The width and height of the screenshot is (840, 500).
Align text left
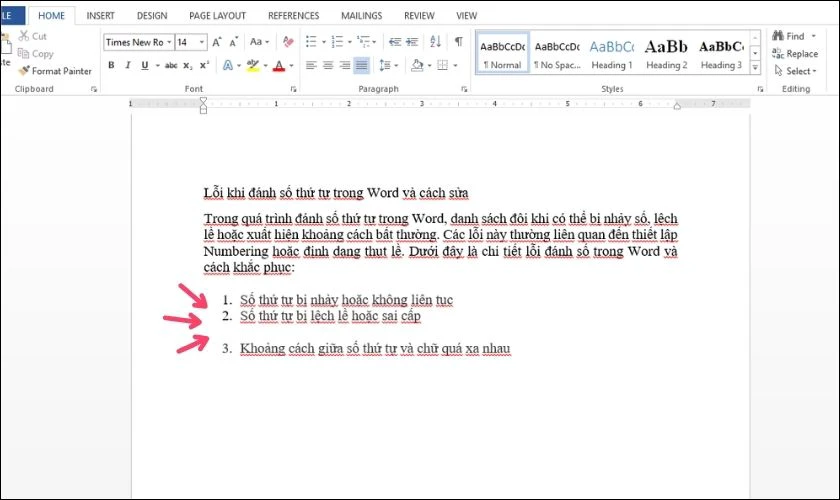click(311, 65)
